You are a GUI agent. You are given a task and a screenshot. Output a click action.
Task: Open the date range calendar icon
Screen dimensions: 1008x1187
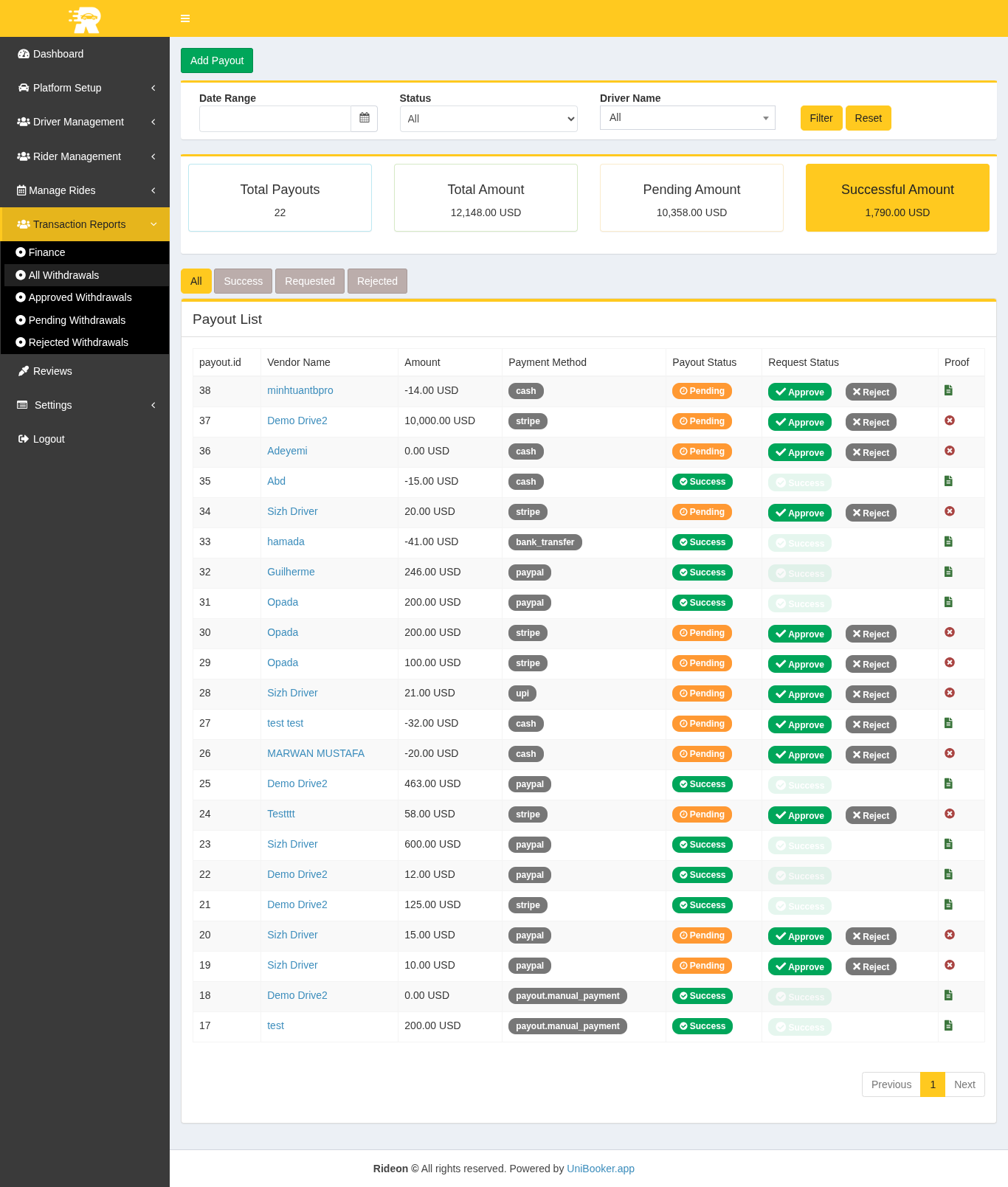[365, 118]
